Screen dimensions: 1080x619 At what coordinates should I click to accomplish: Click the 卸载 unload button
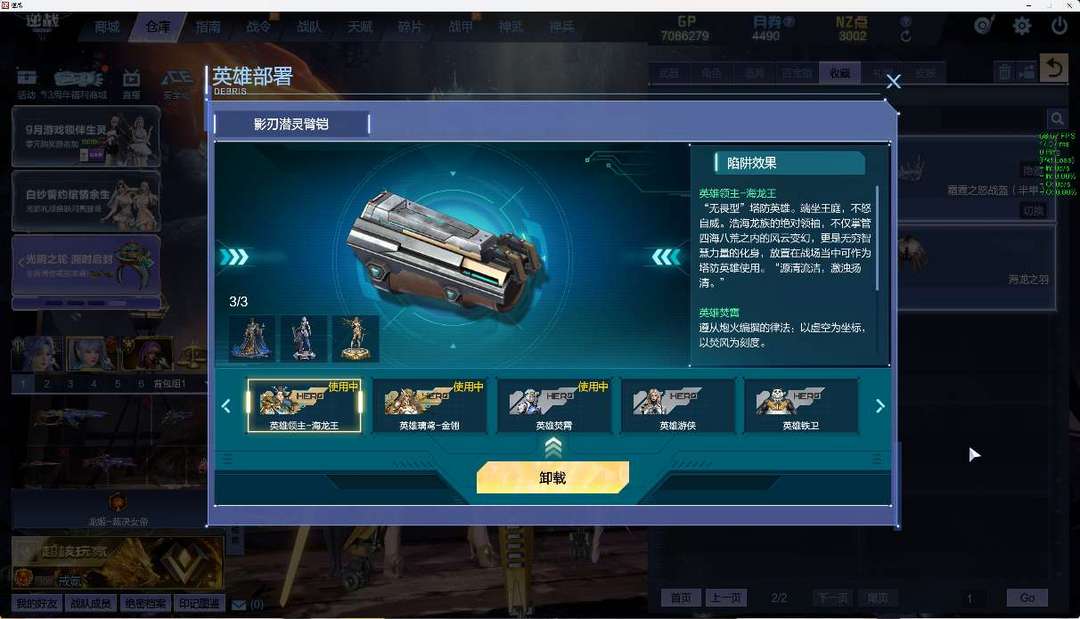[x=552, y=477]
